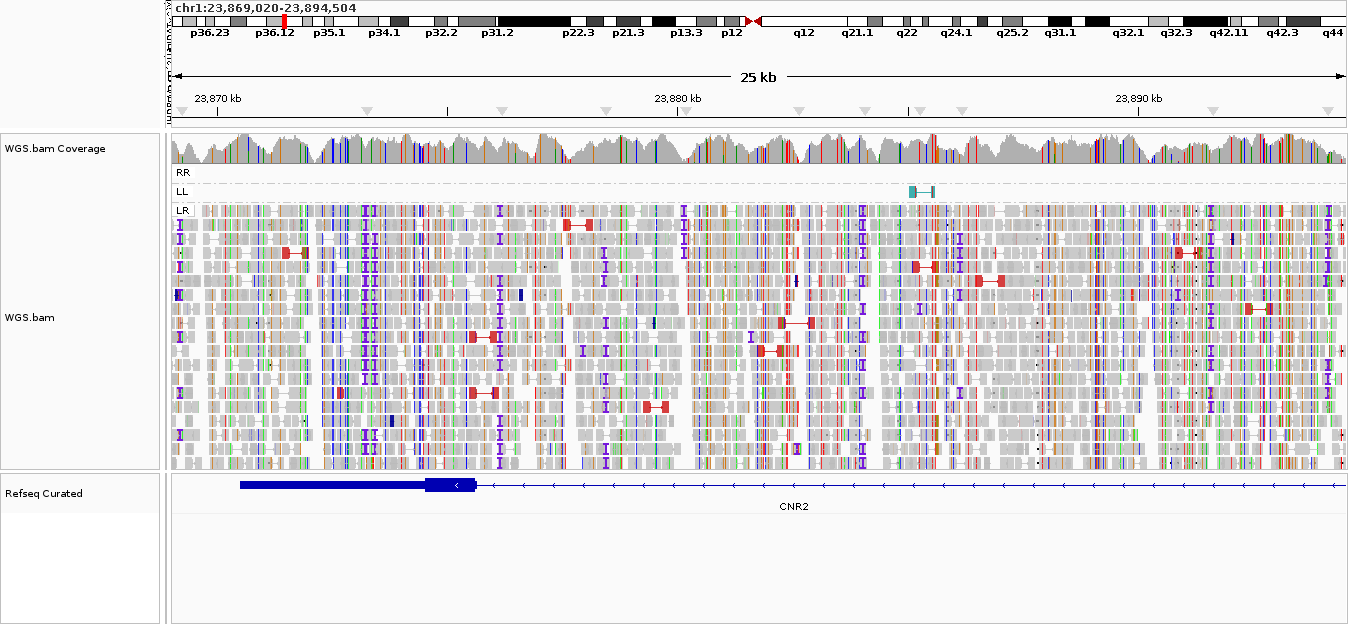Click the gray triangle marker right of 23,880 kb tick

tap(686, 111)
